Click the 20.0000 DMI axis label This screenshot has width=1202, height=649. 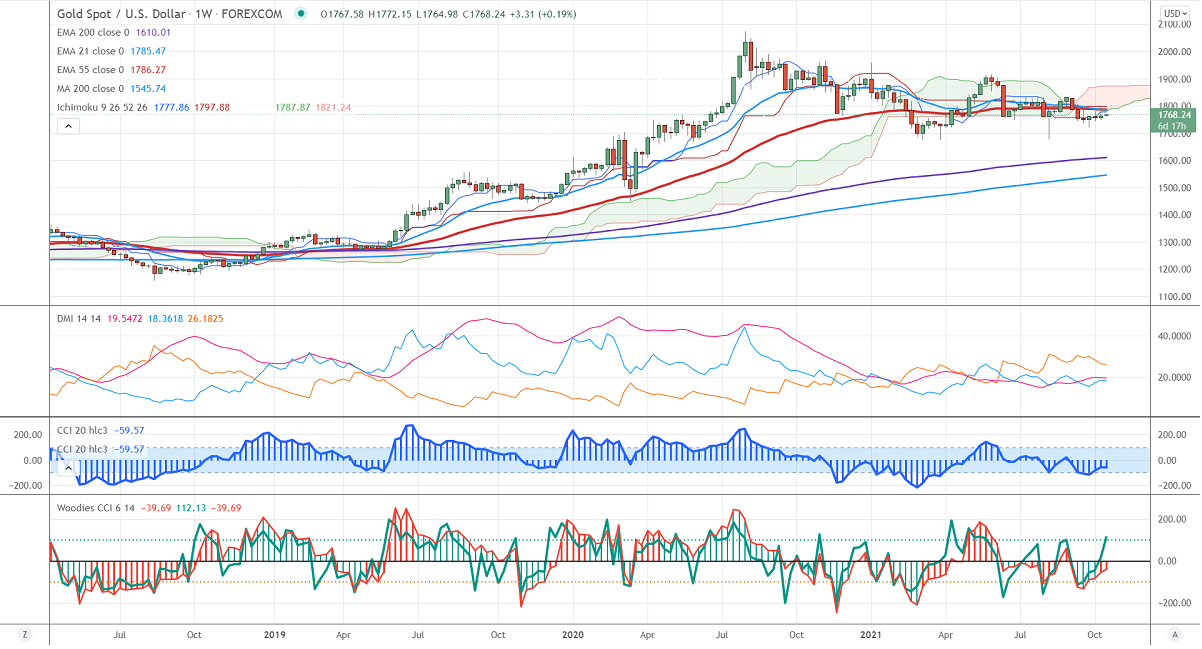tap(1174, 377)
